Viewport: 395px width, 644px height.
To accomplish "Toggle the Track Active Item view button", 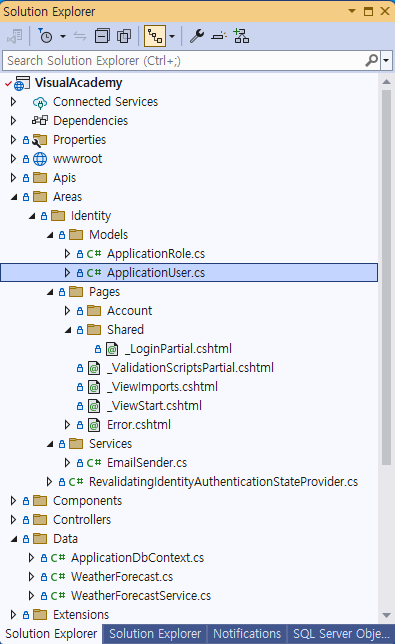I will pos(155,36).
